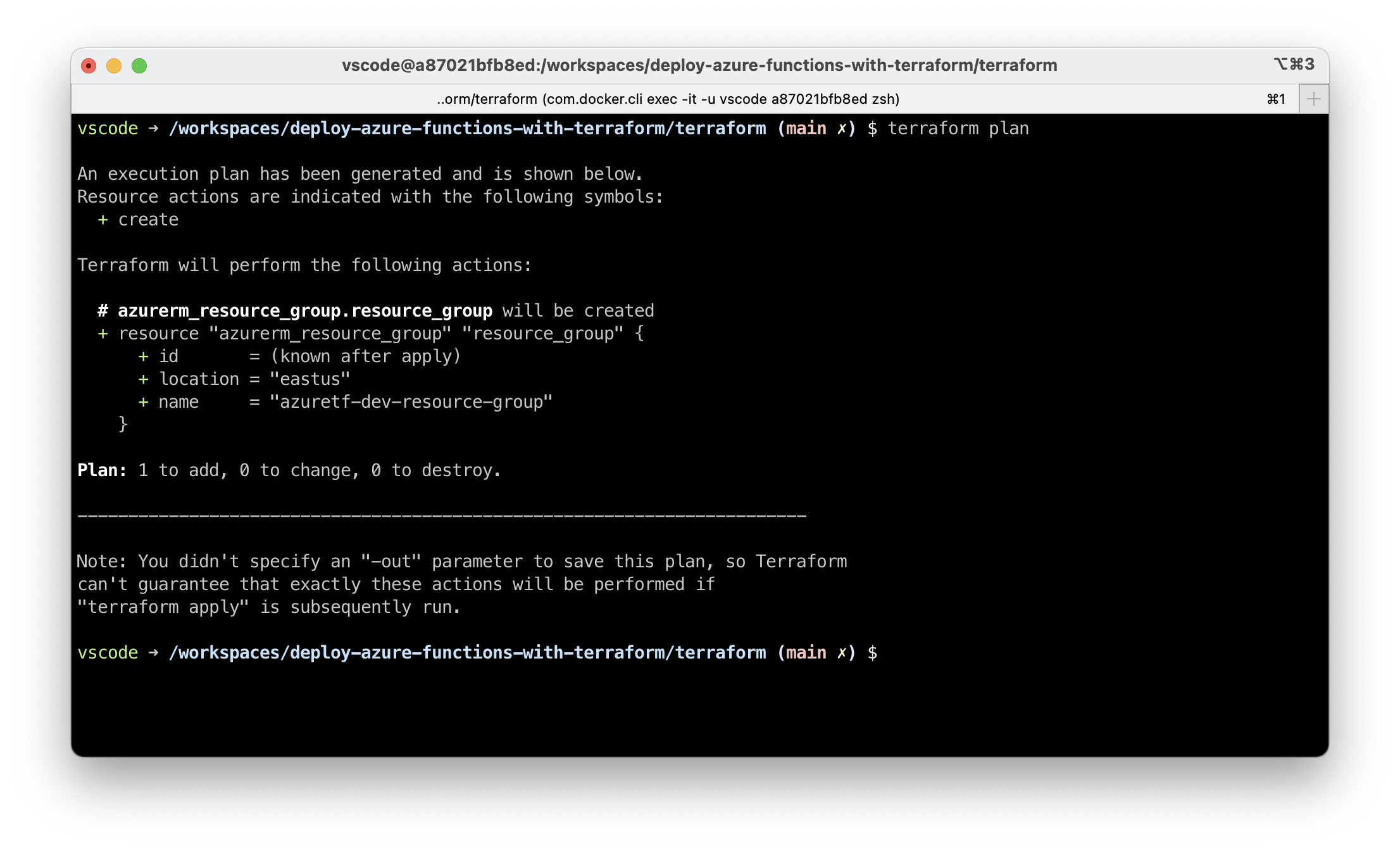Click the '+ create' symbol line
This screenshot has width=1400, height=851.
(138, 220)
